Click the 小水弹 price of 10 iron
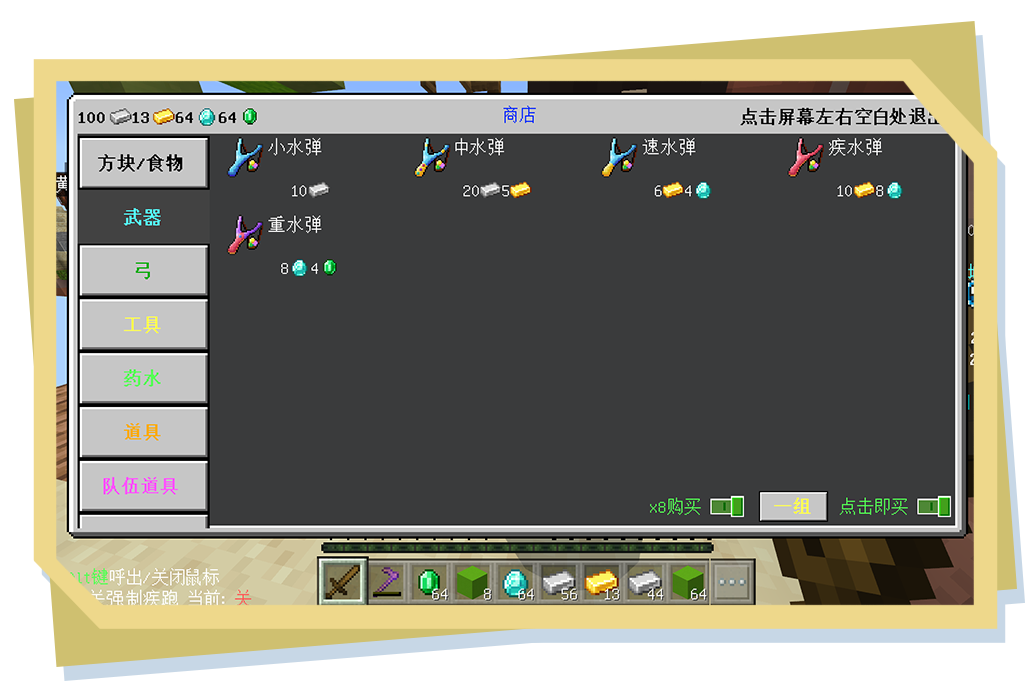This screenshot has width=1035, height=682. click(310, 191)
